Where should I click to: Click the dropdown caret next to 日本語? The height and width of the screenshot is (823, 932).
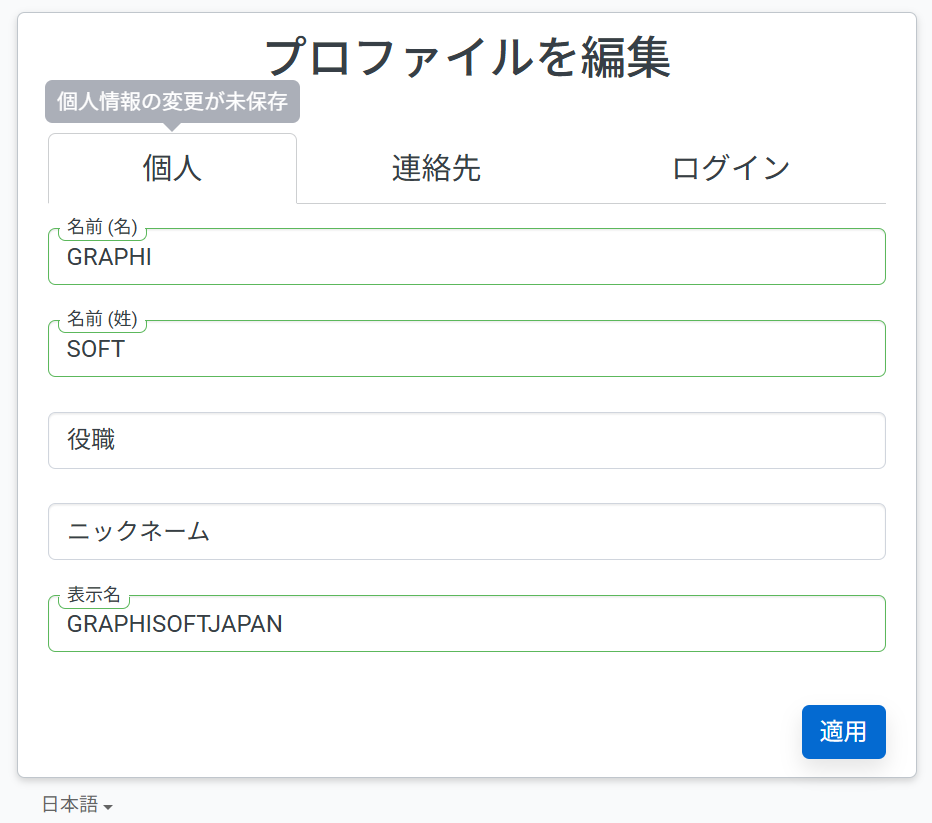click(108, 807)
